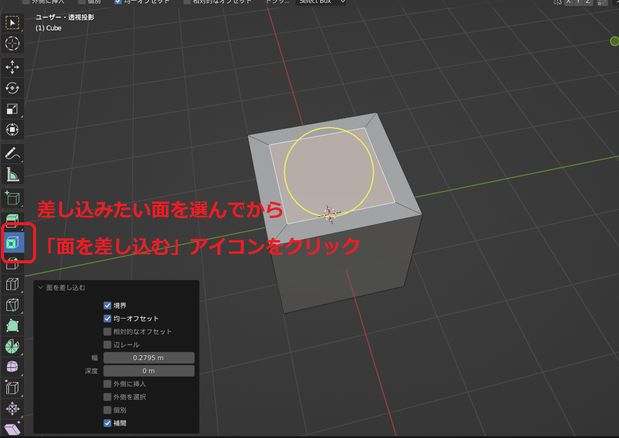Check the 辺レール checkbox
619x438 pixels.
point(107,344)
